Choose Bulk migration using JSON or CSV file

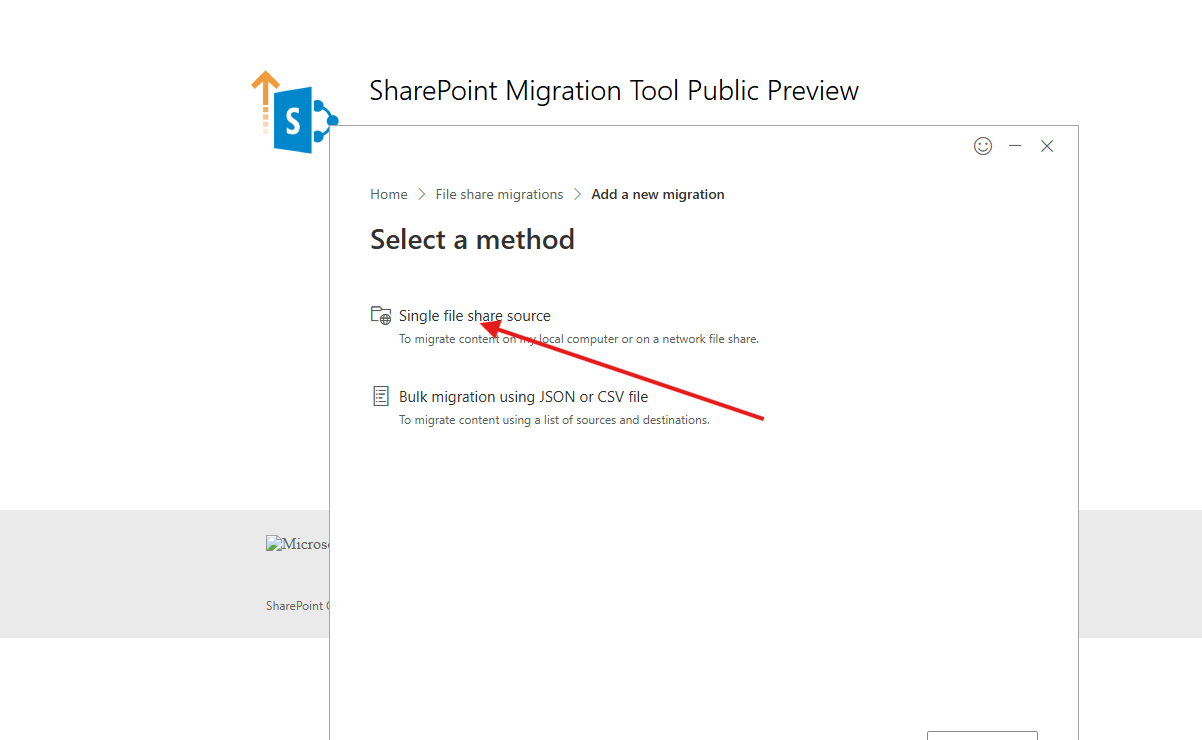click(523, 397)
